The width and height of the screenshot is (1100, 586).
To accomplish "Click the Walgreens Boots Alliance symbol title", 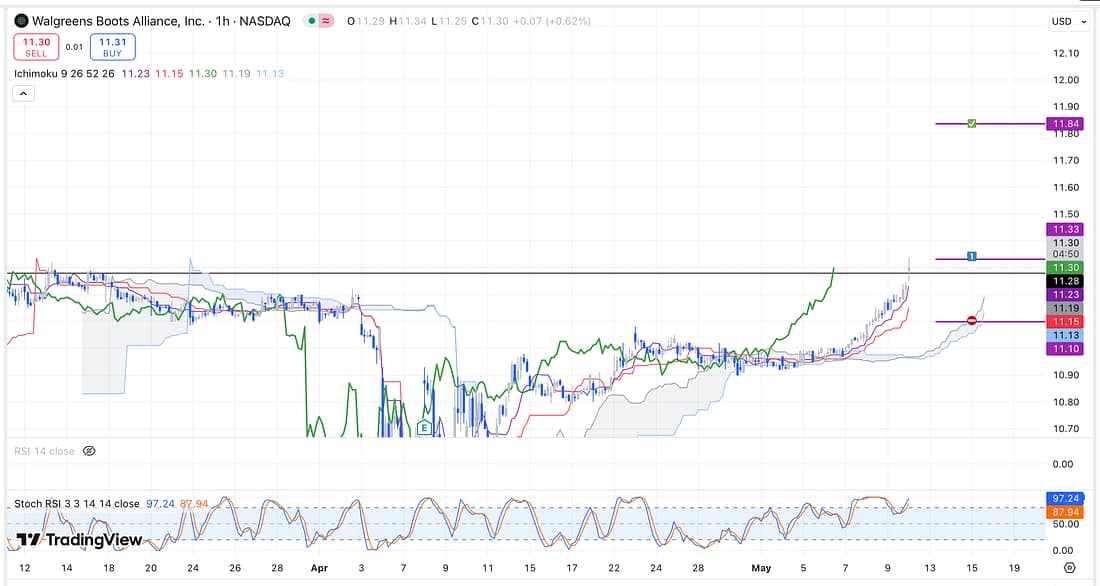I will click(118, 21).
